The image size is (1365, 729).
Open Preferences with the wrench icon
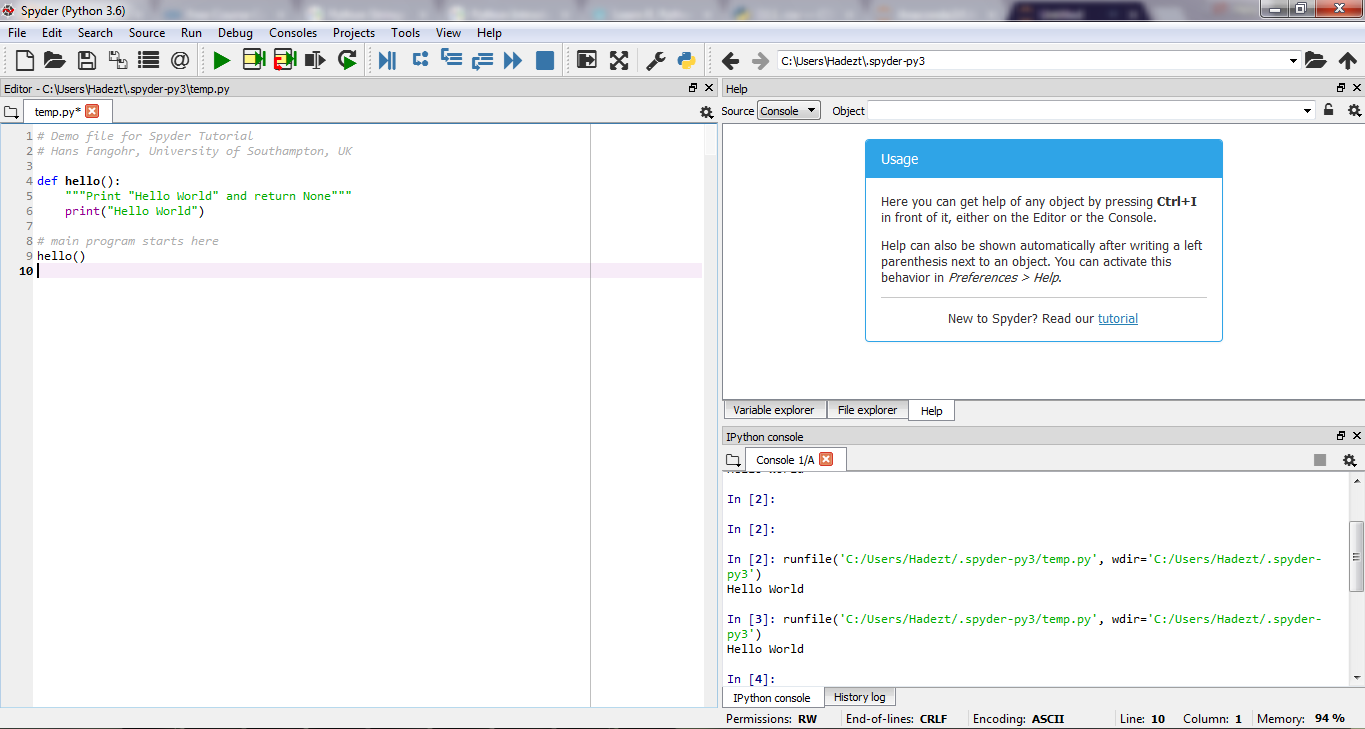(x=655, y=60)
